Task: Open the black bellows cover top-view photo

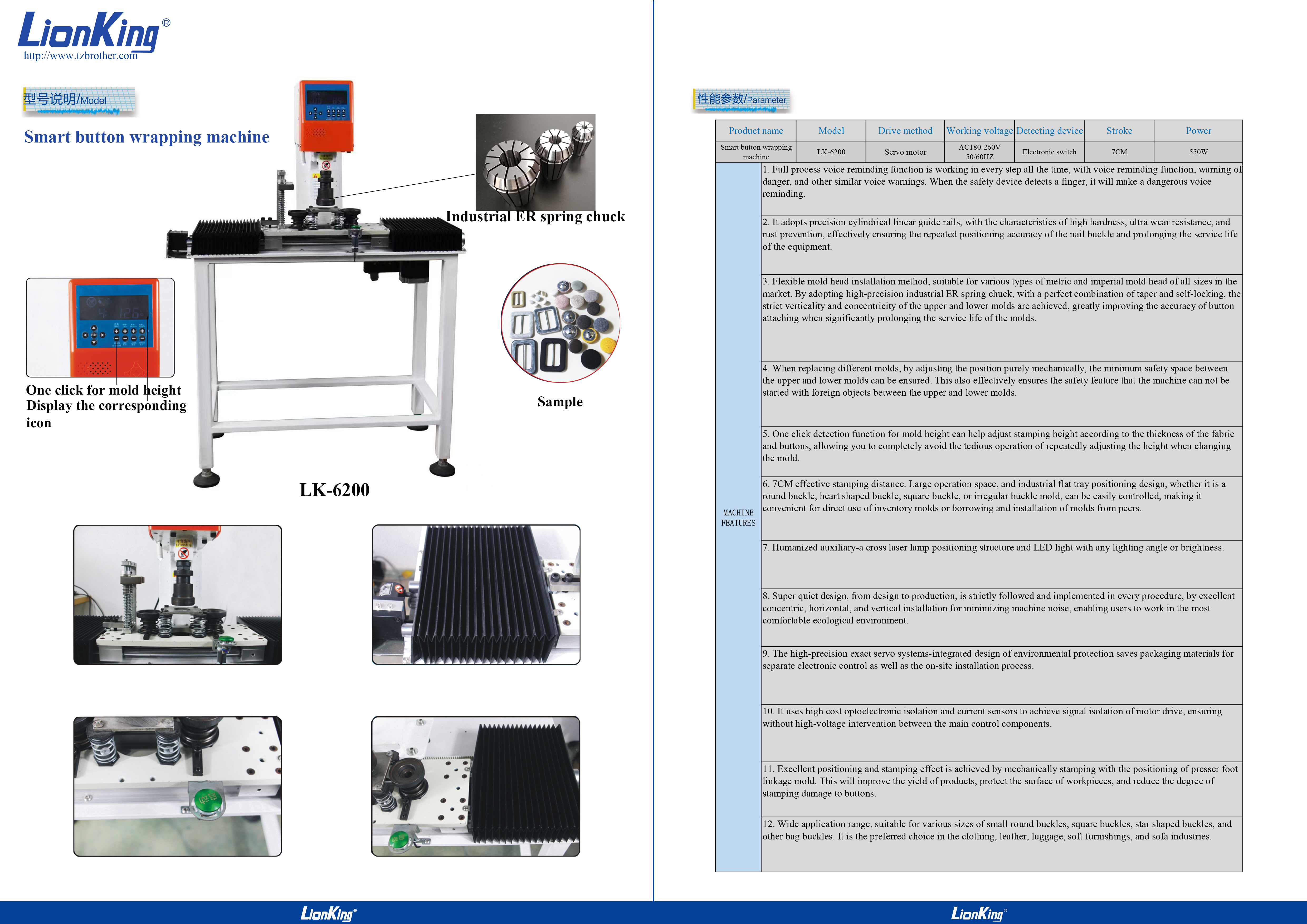Action: point(476,595)
